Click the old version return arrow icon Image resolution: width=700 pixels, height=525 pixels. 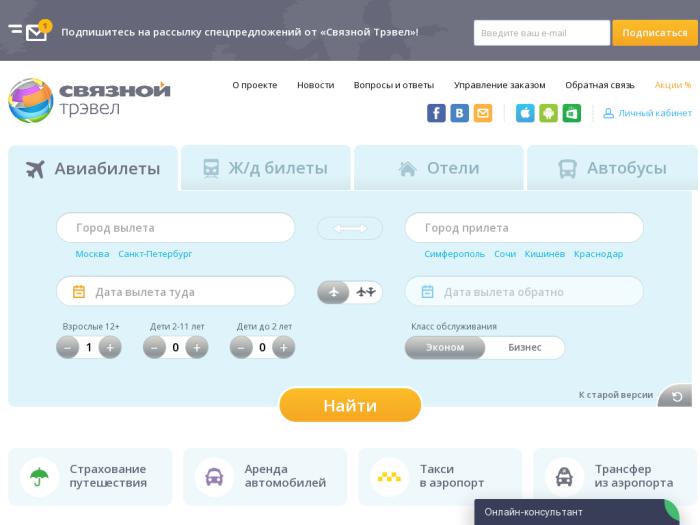[x=676, y=397]
